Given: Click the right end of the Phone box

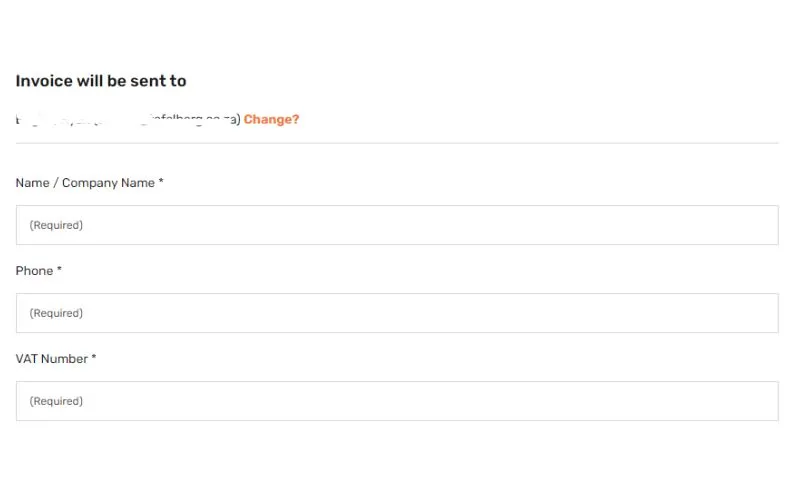Looking at the screenshot, I should point(765,313).
